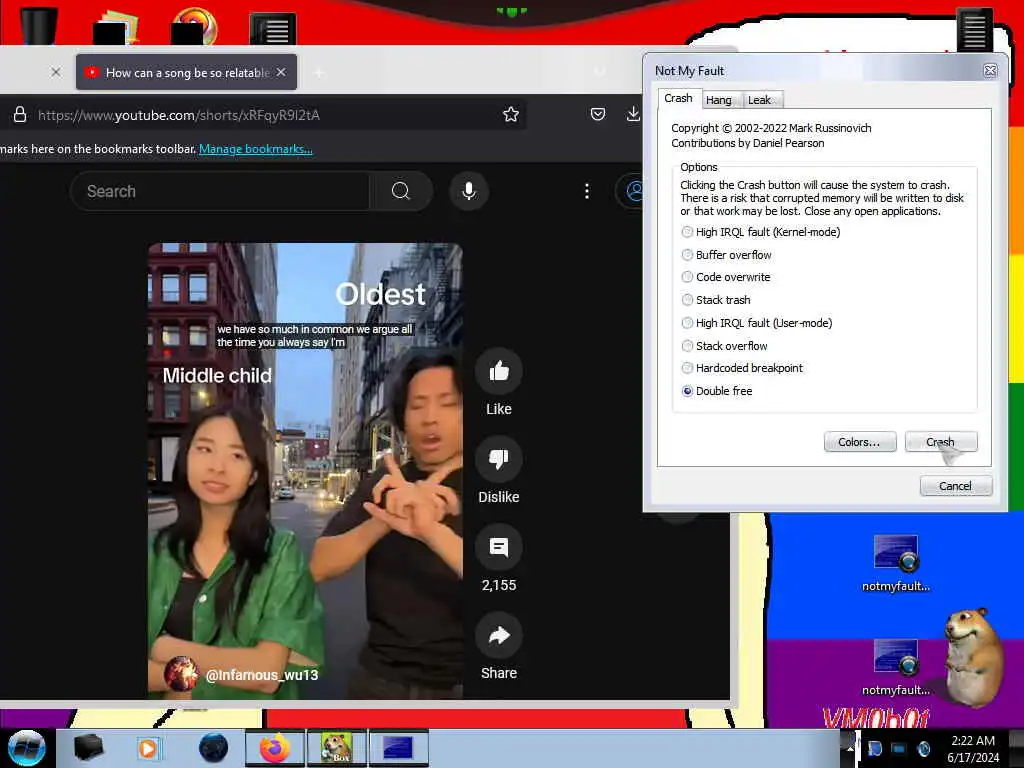1024x768 pixels.
Task: Bookmark page with the star icon
Action: click(x=511, y=114)
